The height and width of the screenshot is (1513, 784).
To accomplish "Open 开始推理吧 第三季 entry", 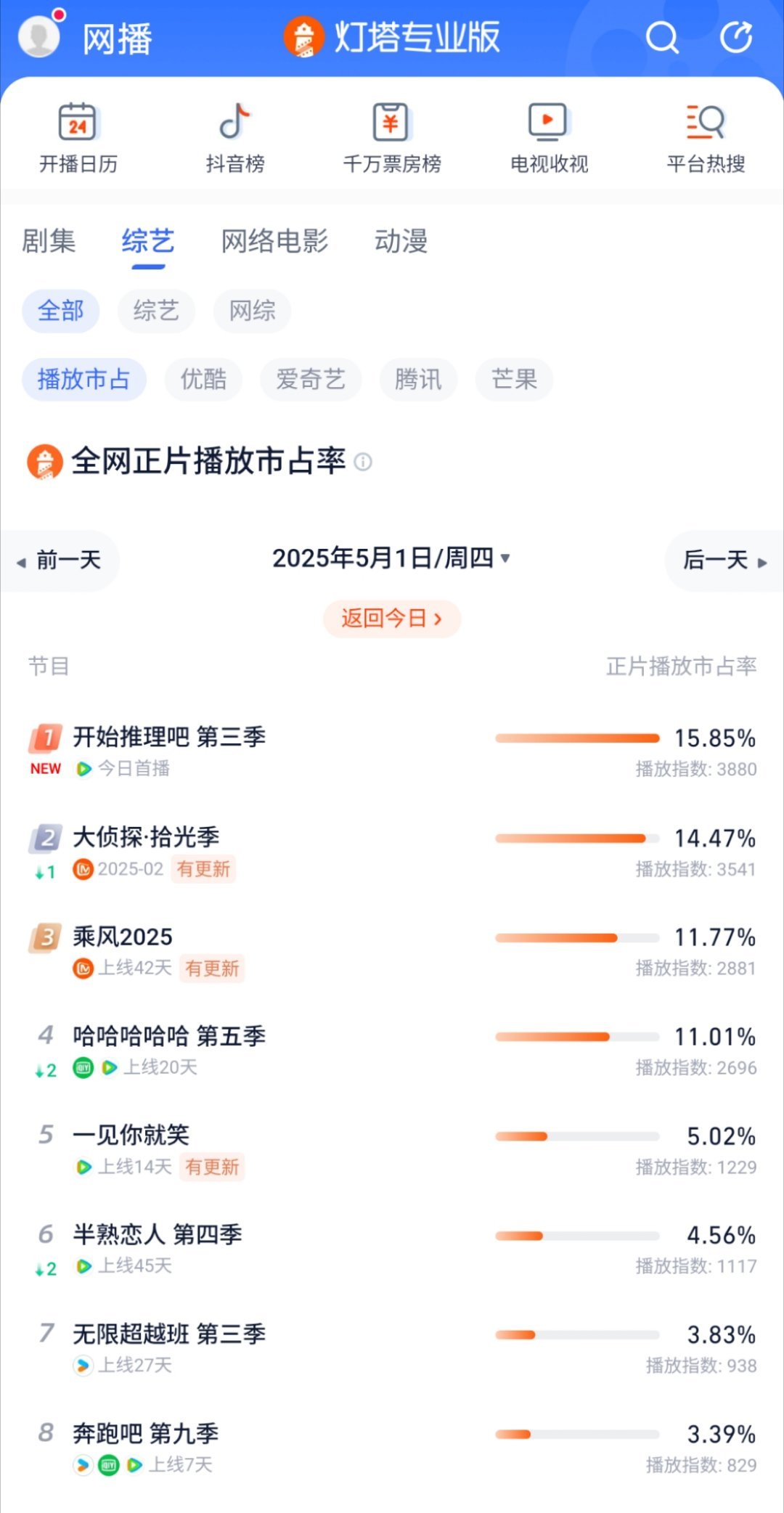I will pos(392,751).
